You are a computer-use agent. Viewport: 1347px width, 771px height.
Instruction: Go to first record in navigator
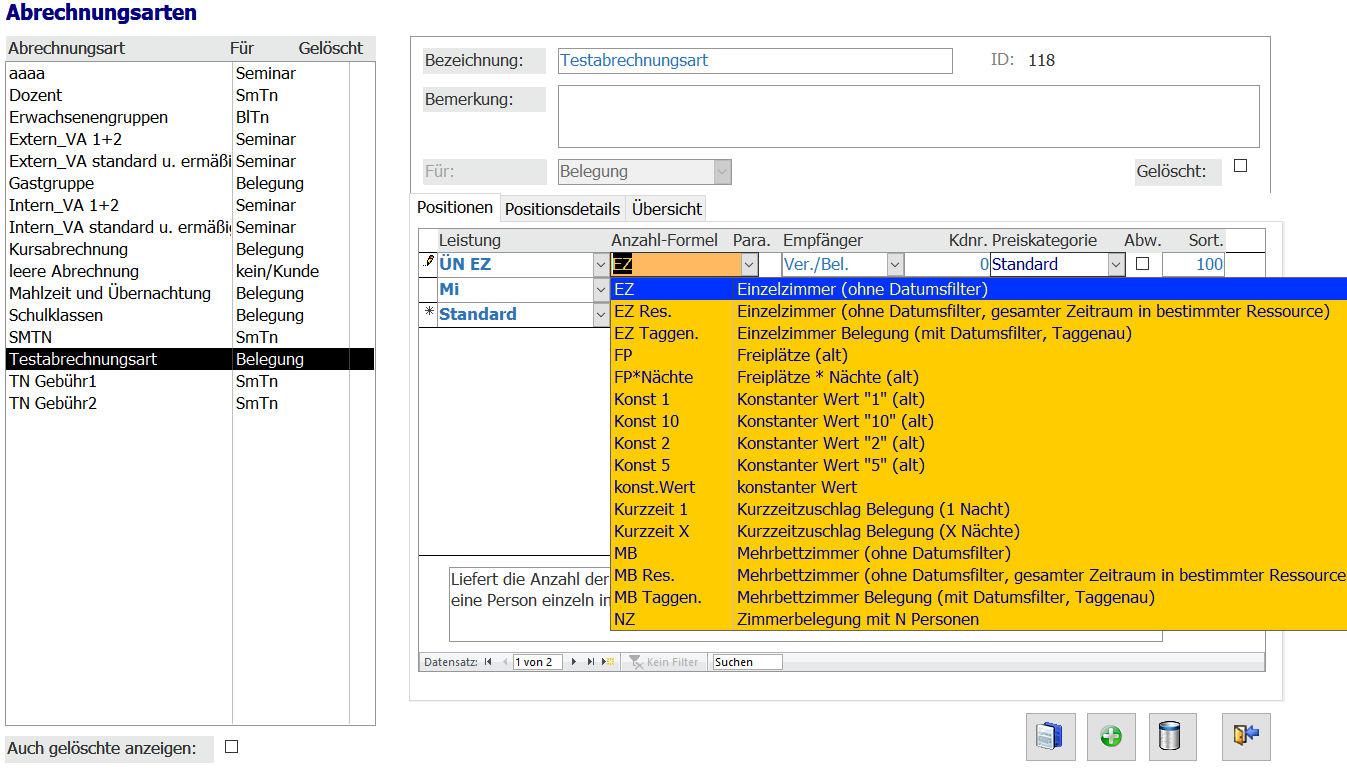tap(488, 662)
